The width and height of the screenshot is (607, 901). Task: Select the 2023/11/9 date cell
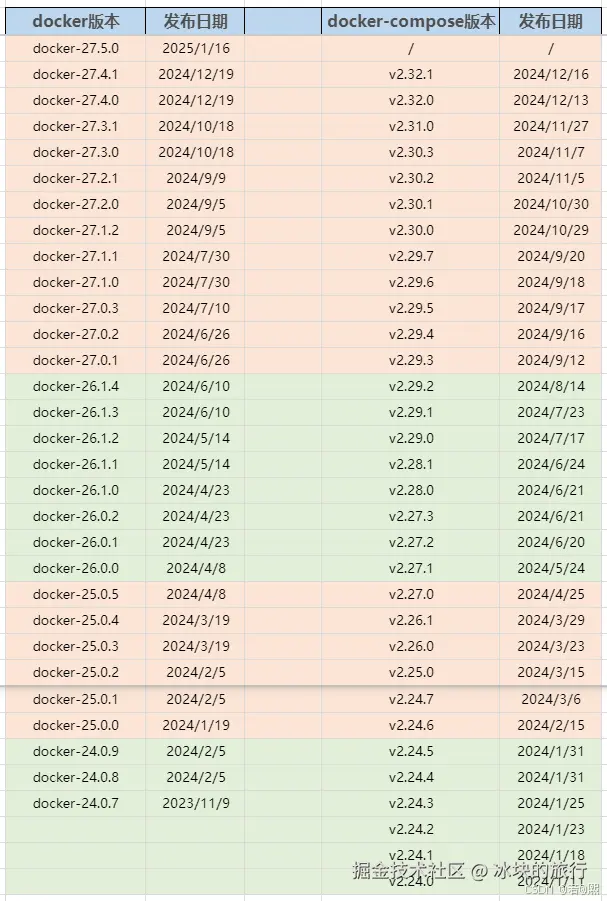pyautogui.click(x=195, y=803)
